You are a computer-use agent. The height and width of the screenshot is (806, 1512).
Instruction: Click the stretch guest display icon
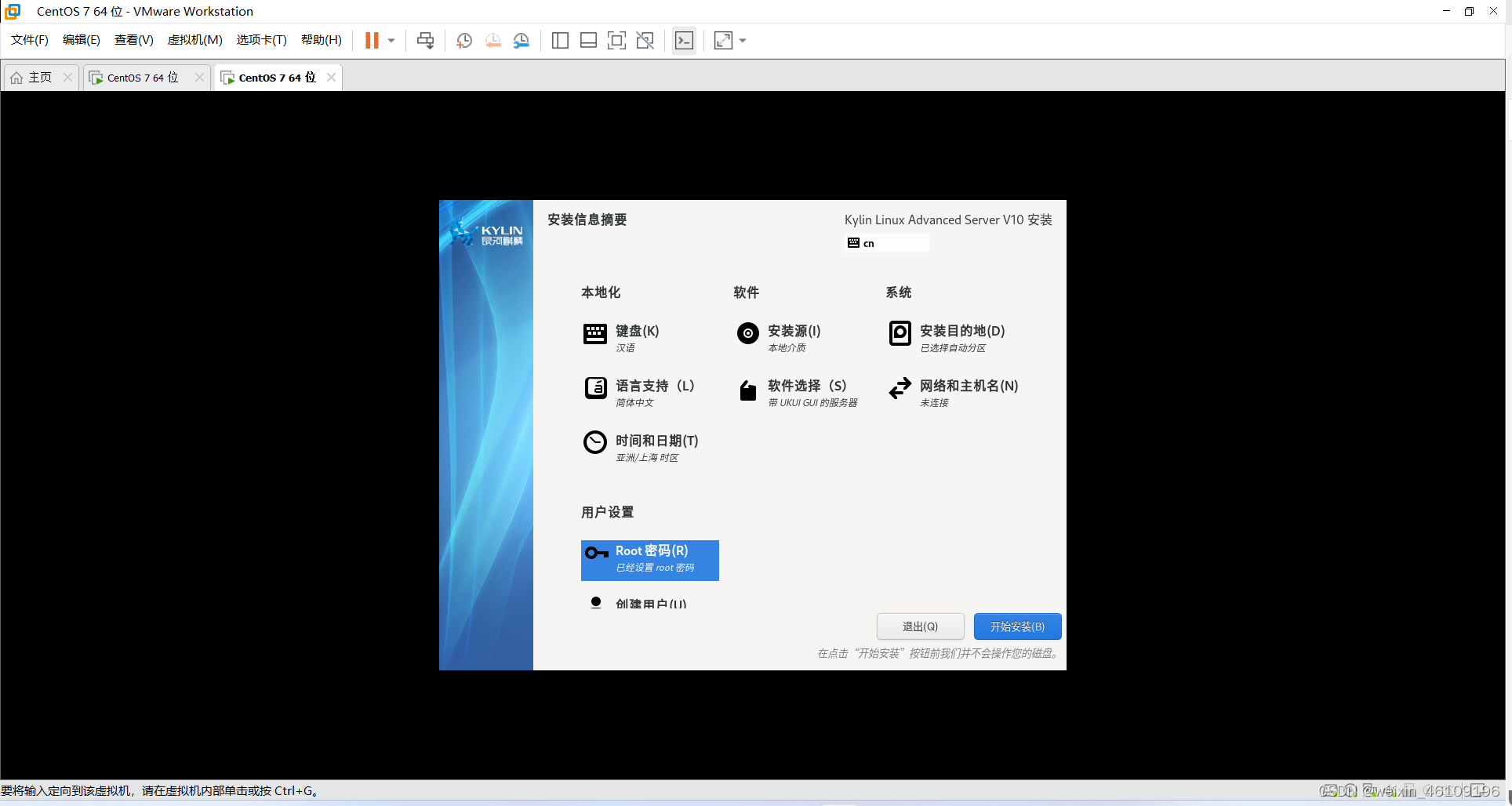[723, 40]
